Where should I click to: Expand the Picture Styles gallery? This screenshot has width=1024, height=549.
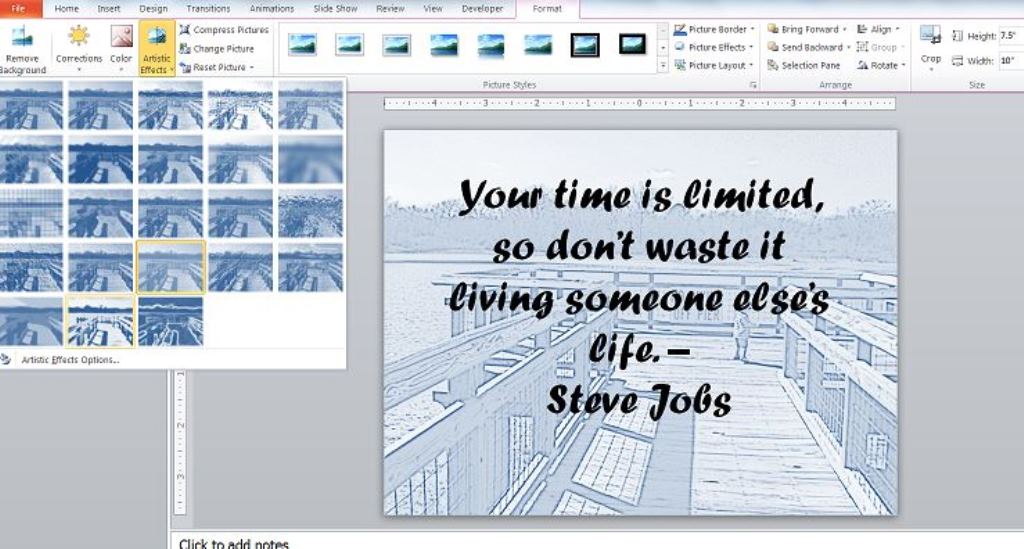tap(662, 65)
